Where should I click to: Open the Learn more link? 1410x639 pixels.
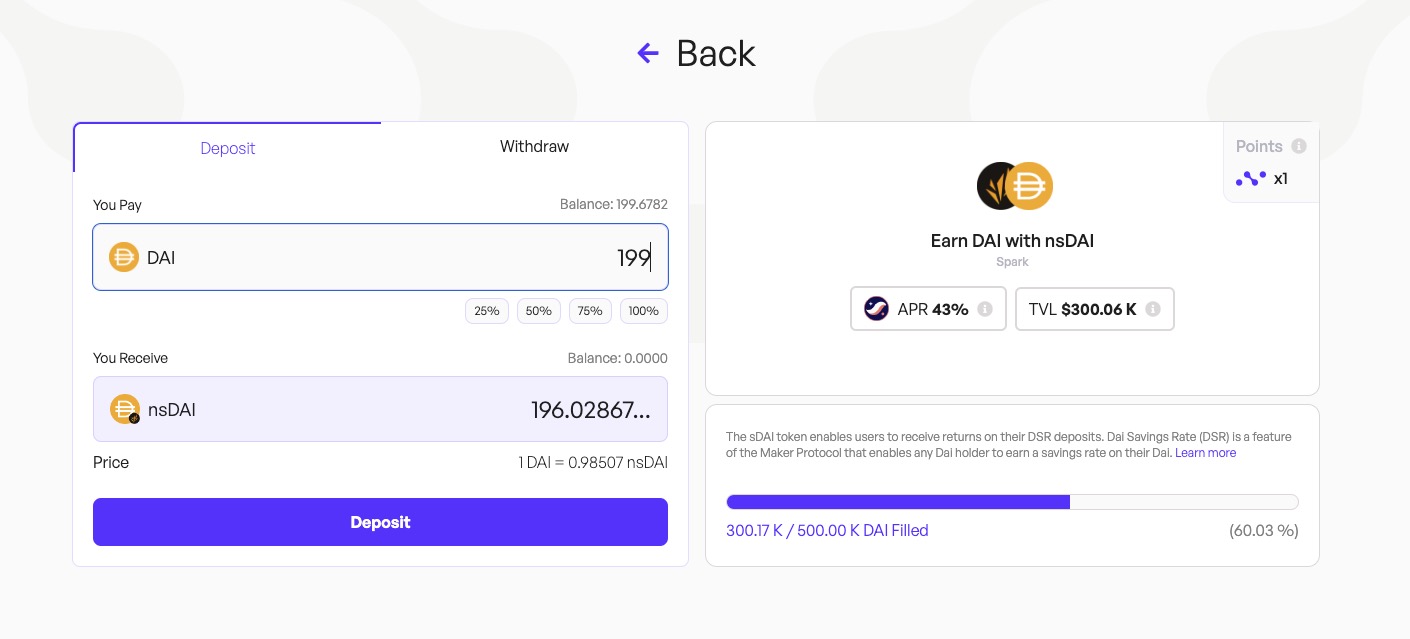(1205, 453)
